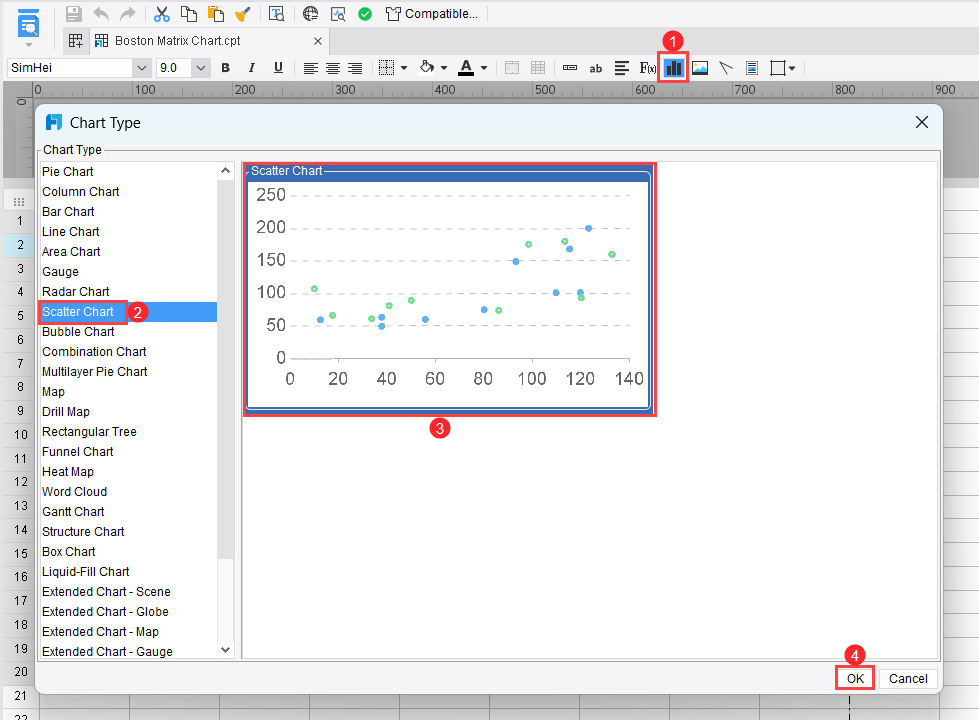Screen dimensions: 979x720
Task: Click the globe preview icon
Action: 310,14
